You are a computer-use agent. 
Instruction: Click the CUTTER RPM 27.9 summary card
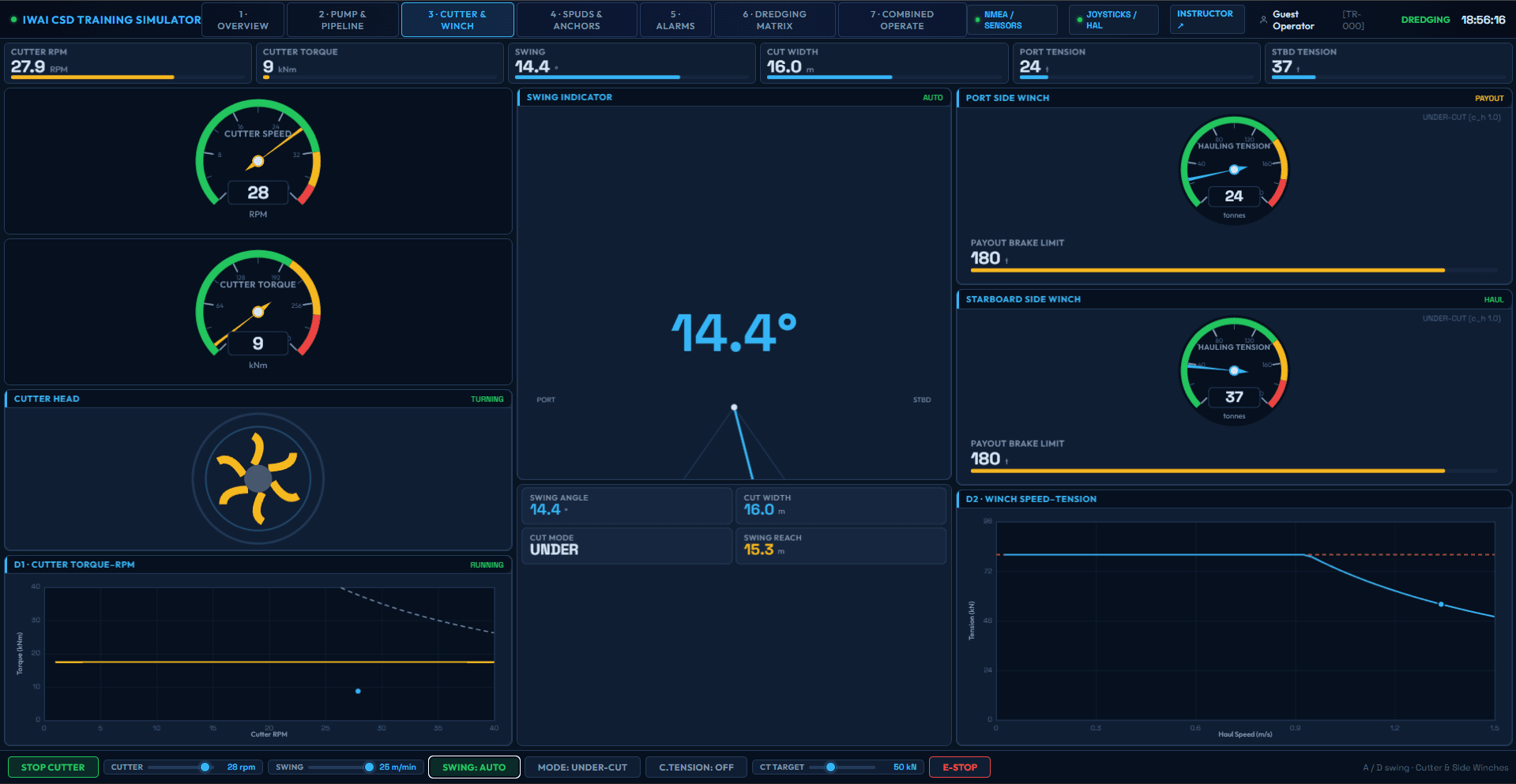coord(128,62)
